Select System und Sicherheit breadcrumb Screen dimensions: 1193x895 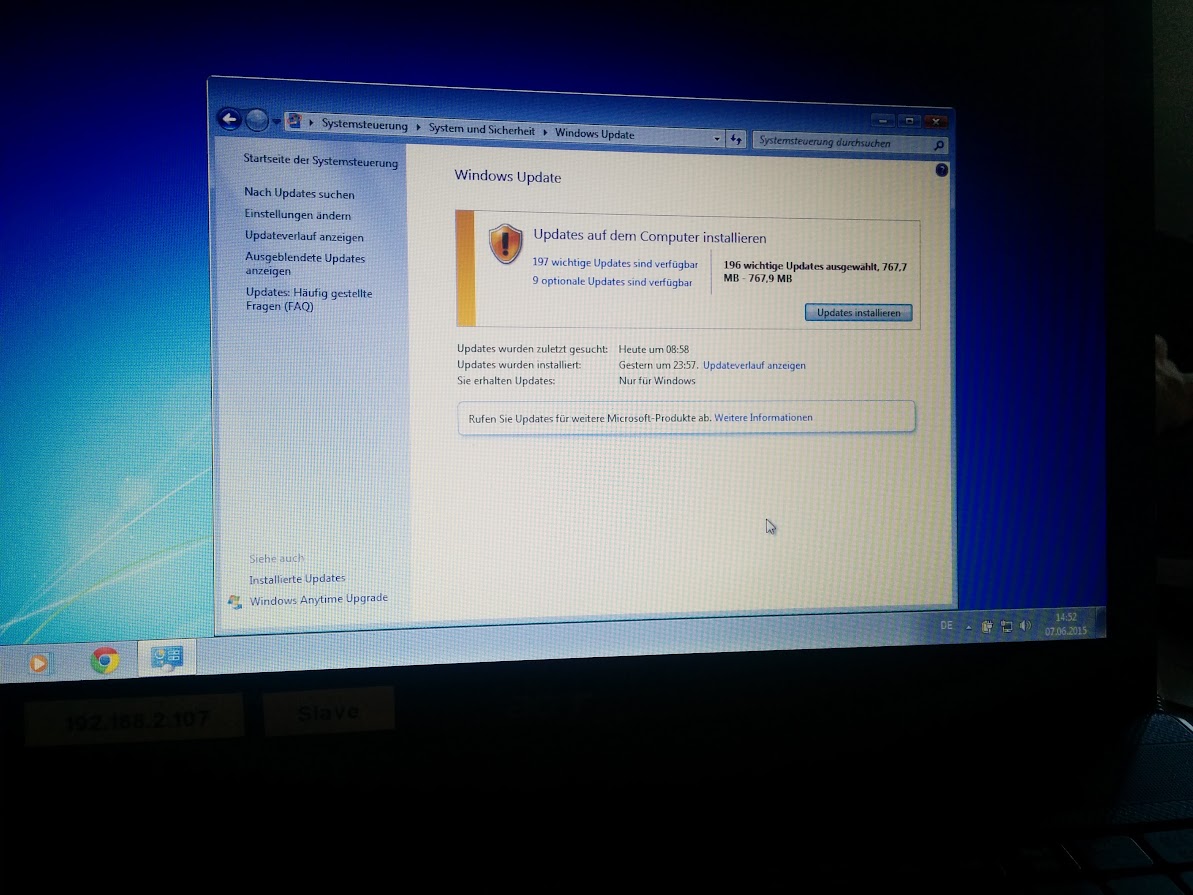(x=481, y=129)
